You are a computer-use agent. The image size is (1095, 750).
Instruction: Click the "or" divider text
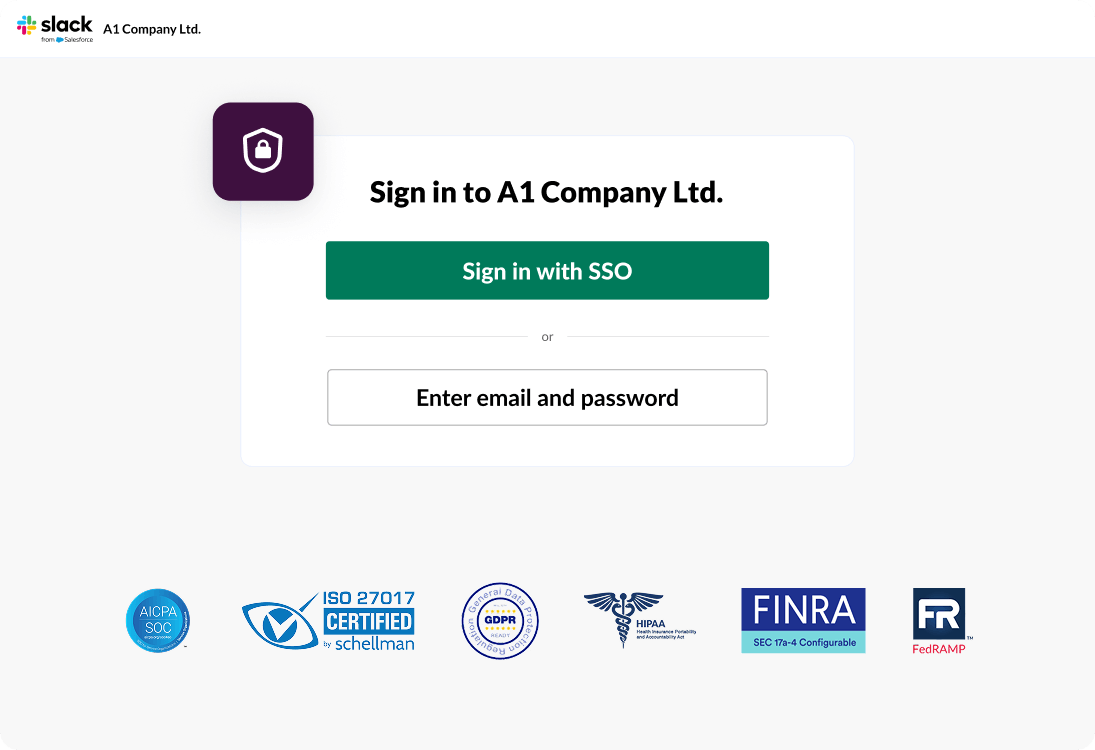tap(547, 337)
